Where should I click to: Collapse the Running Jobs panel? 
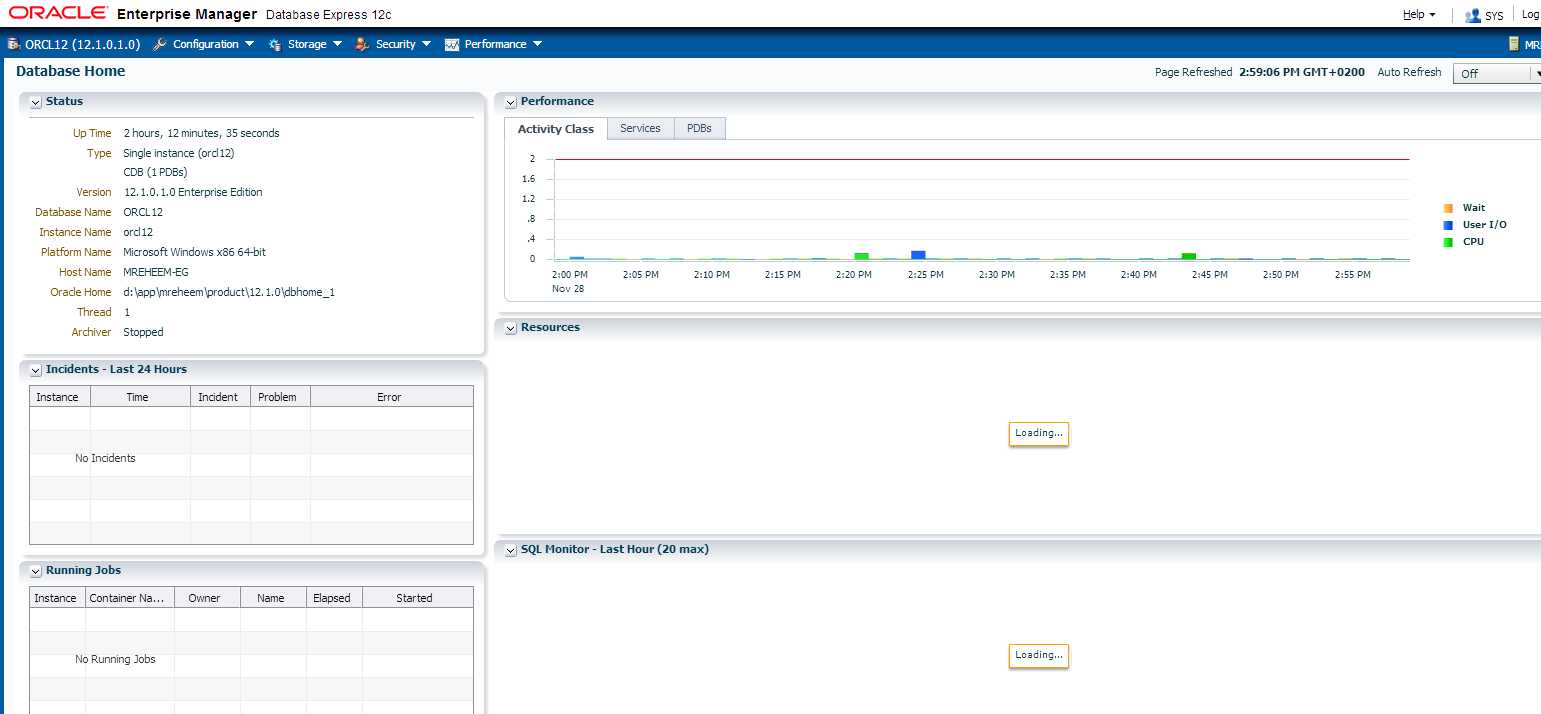tap(35, 571)
